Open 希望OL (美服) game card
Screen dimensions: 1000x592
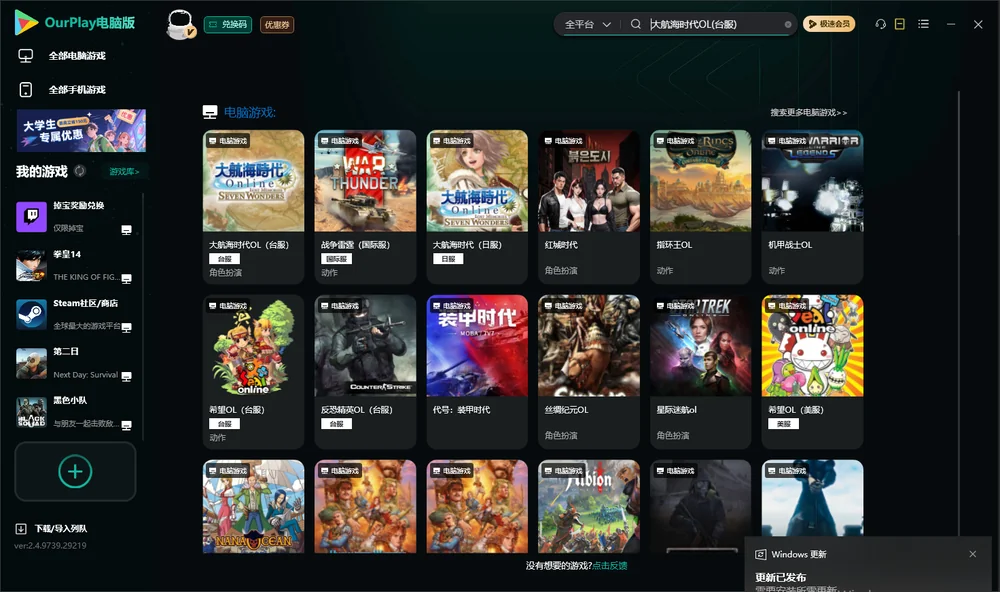812,372
